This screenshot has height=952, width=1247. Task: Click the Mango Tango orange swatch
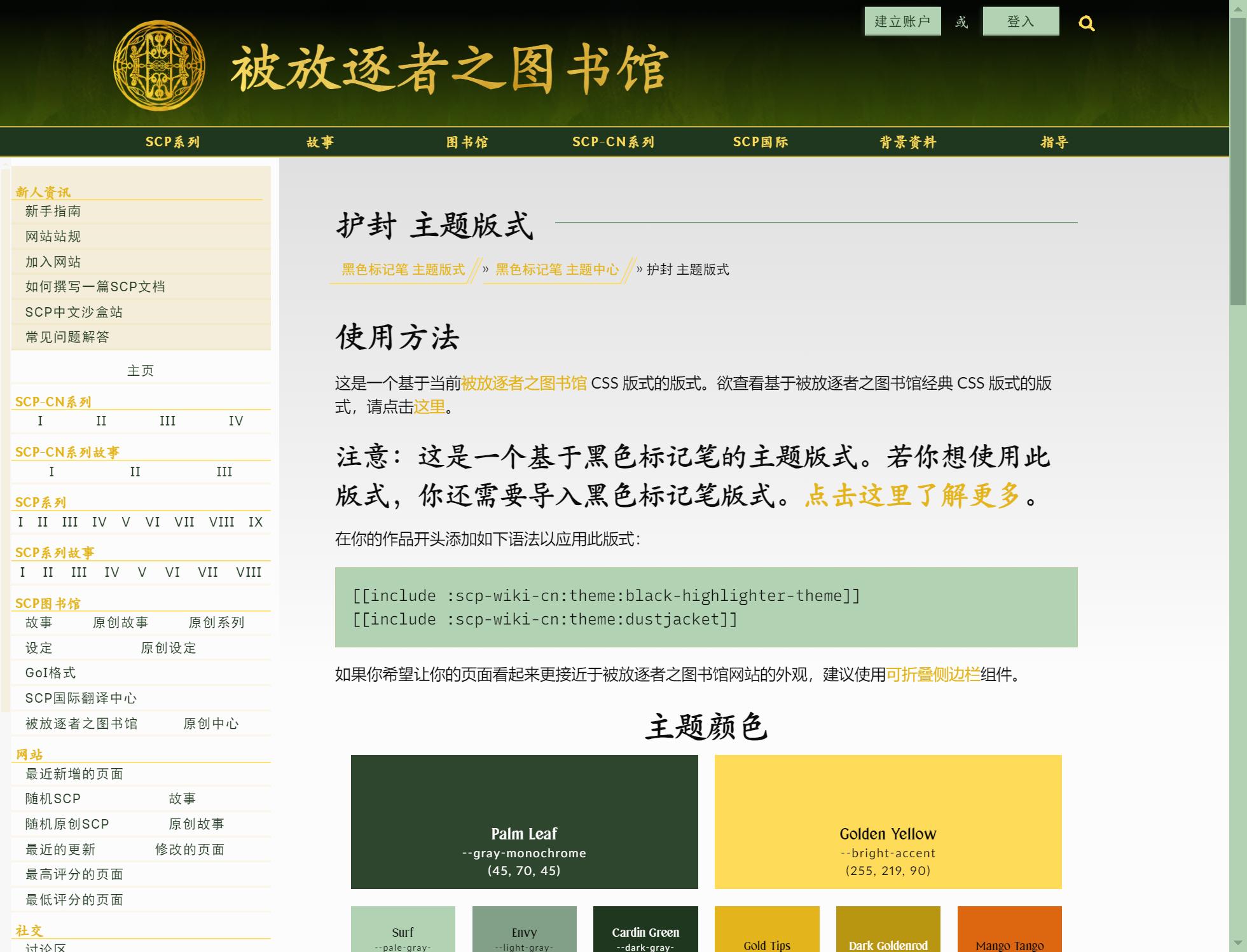pyautogui.click(x=1009, y=929)
